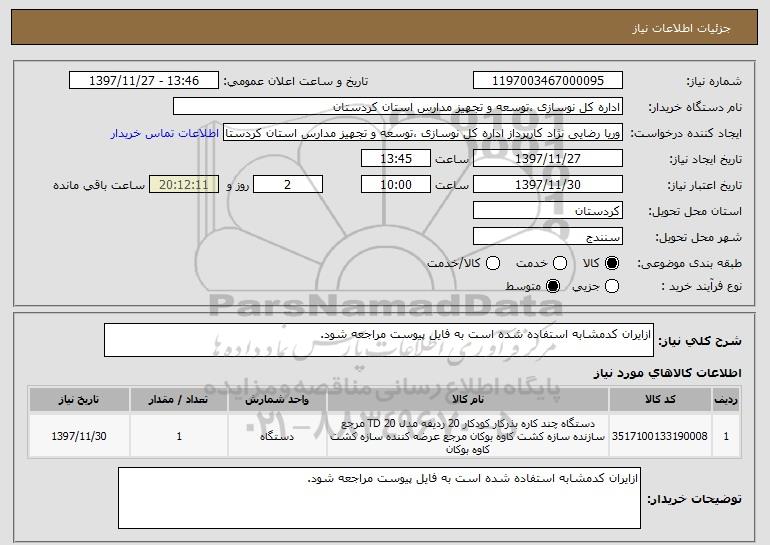Click the remaining time countdown 20:12:11
770x545 pixels.
coord(184,185)
